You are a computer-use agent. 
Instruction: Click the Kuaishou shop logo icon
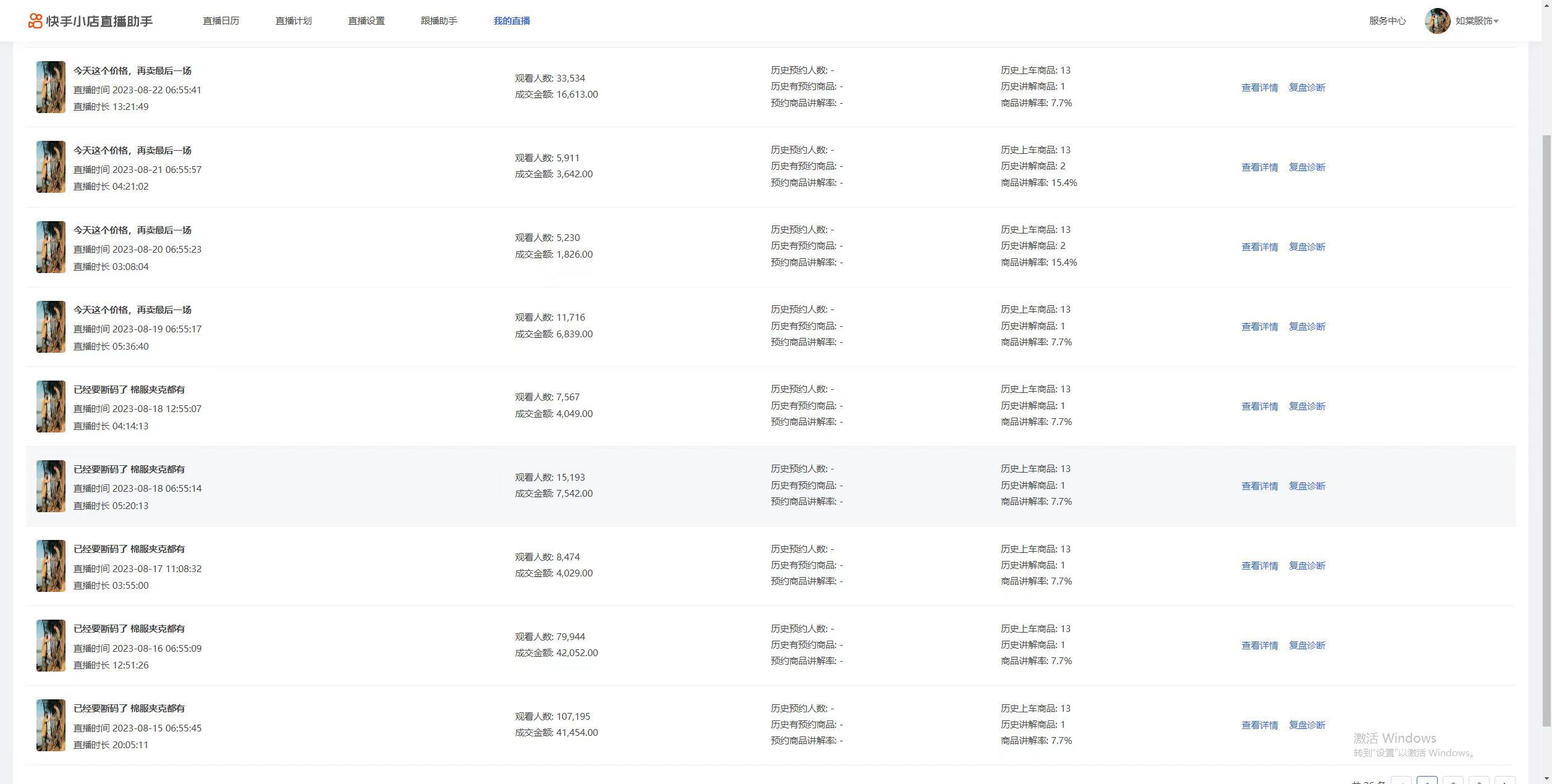point(35,21)
